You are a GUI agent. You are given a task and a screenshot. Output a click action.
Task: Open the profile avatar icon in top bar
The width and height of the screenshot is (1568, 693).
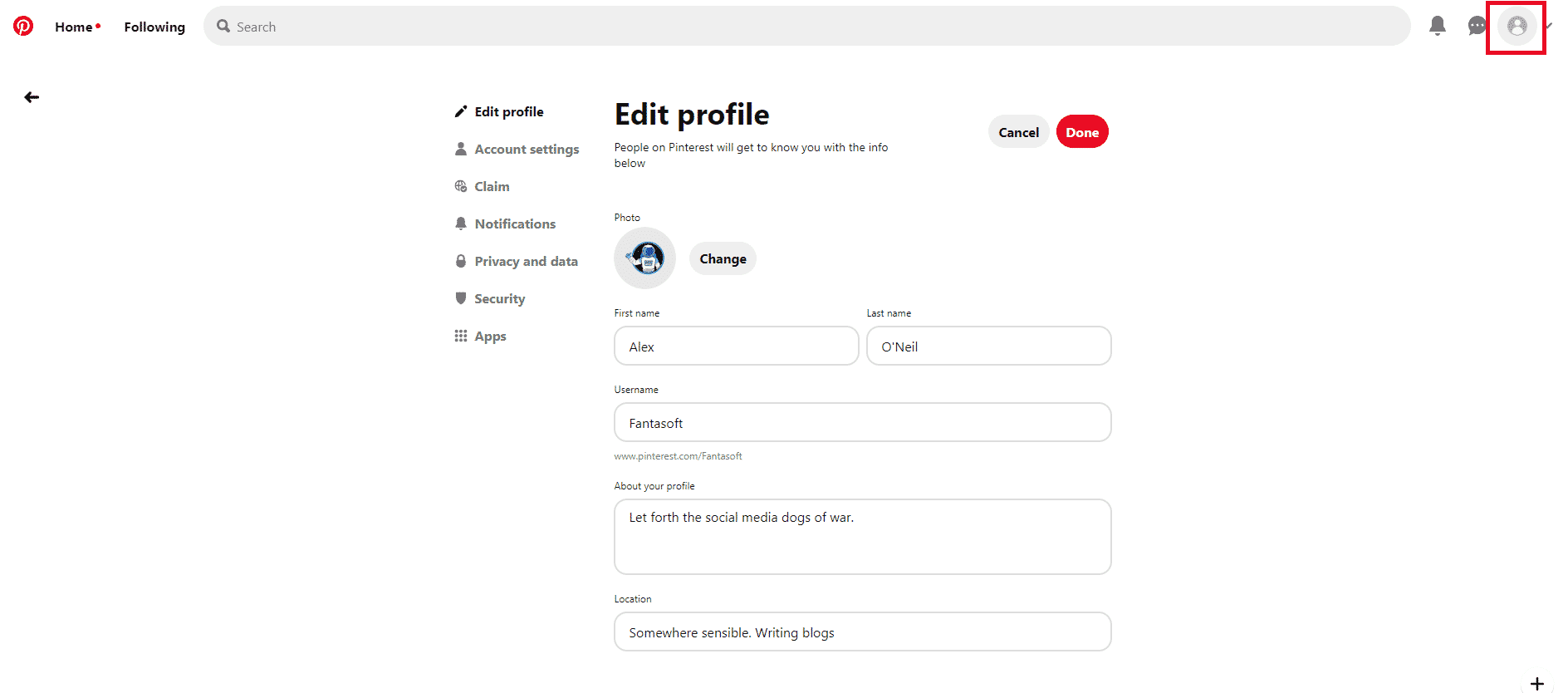point(1517,26)
